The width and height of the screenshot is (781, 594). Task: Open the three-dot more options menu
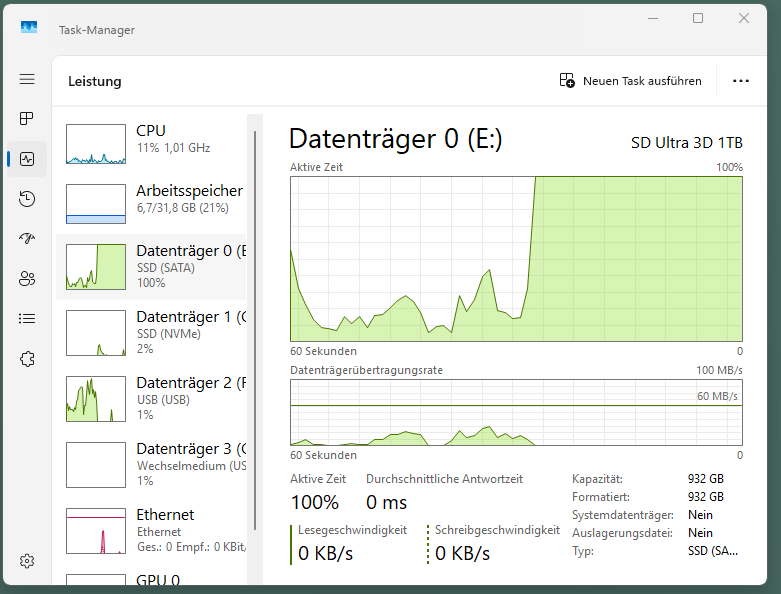tap(740, 81)
